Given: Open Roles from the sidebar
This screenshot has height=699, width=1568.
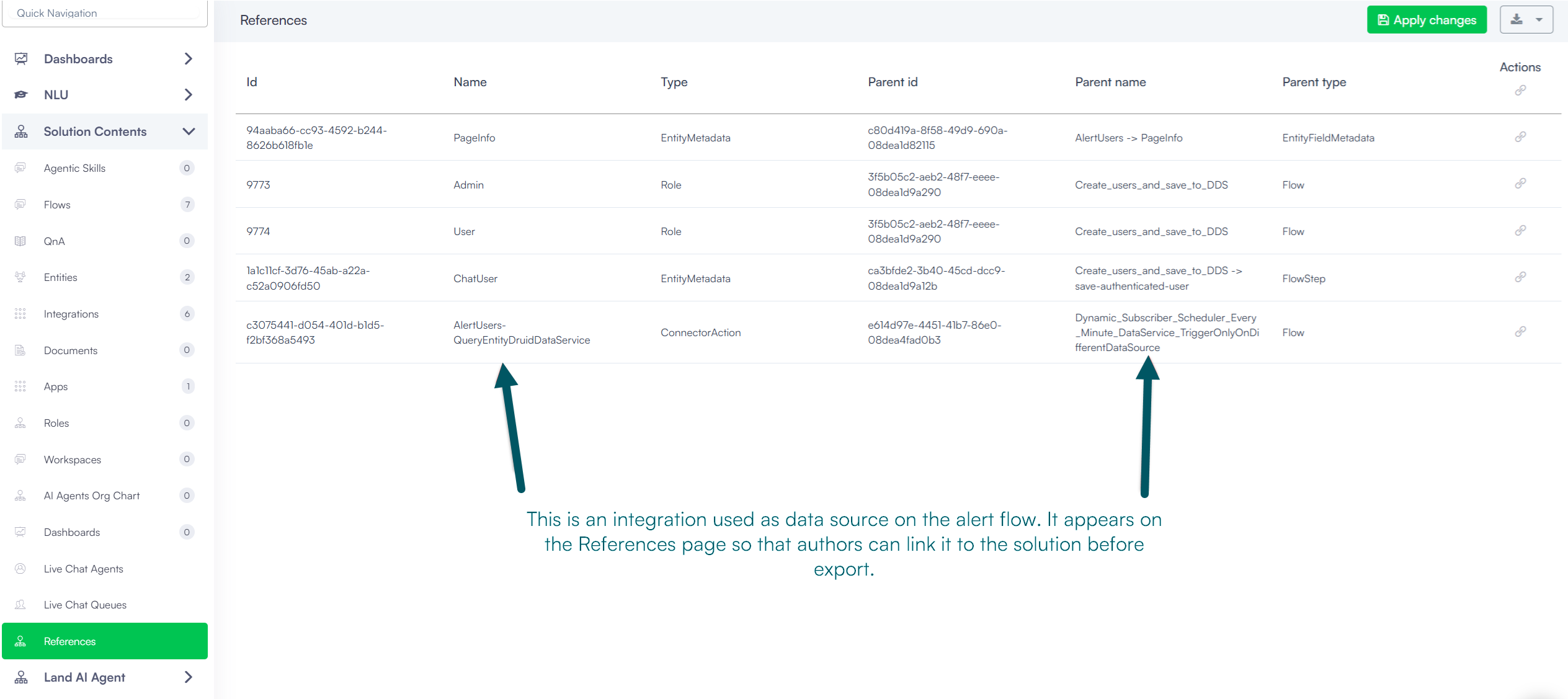Looking at the screenshot, I should (x=105, y=423).
